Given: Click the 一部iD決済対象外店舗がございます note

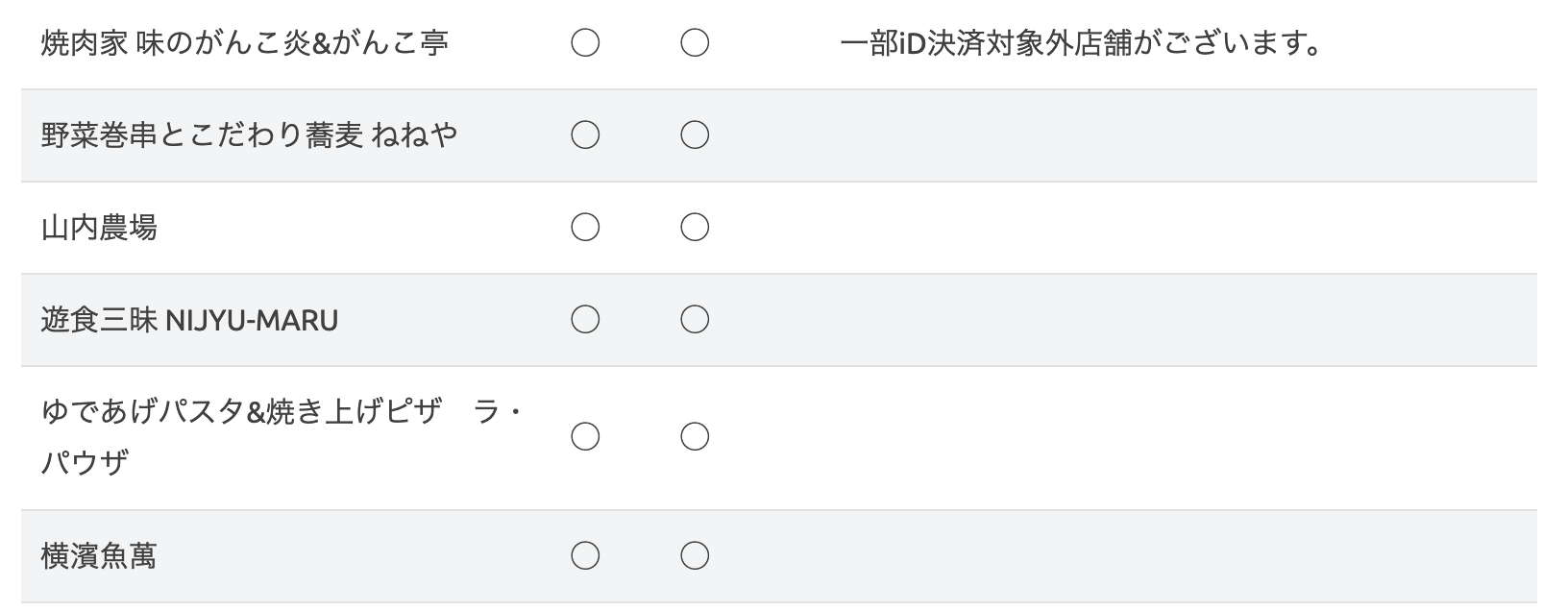Looking at the screenshot, I should coord(1081,43).
